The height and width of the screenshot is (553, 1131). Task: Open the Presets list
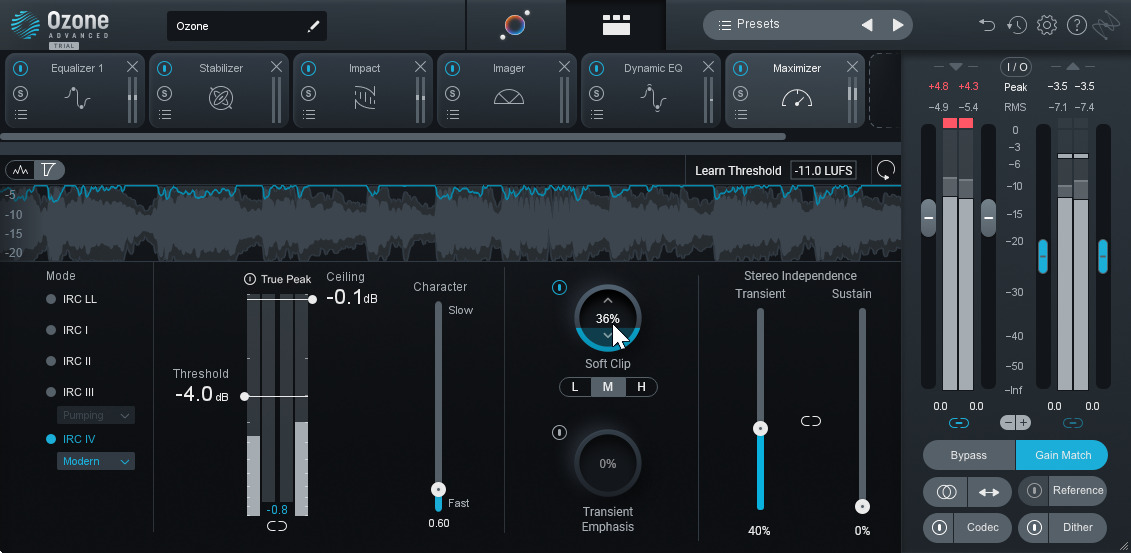(749, 25)
